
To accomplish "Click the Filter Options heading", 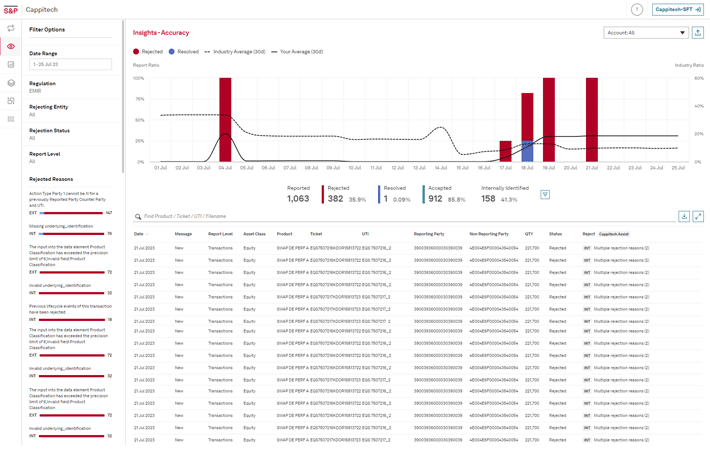I will (x=47, y=29).
